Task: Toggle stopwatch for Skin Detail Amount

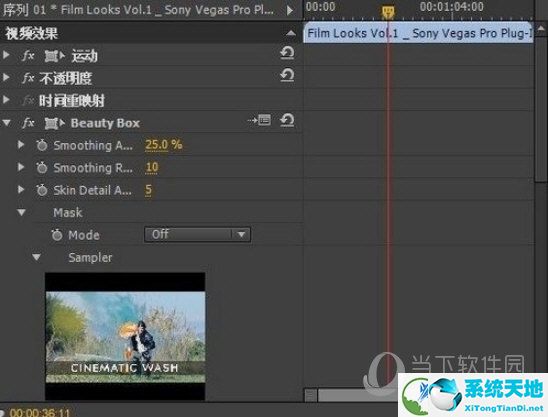Action: [x=42, y=190]
